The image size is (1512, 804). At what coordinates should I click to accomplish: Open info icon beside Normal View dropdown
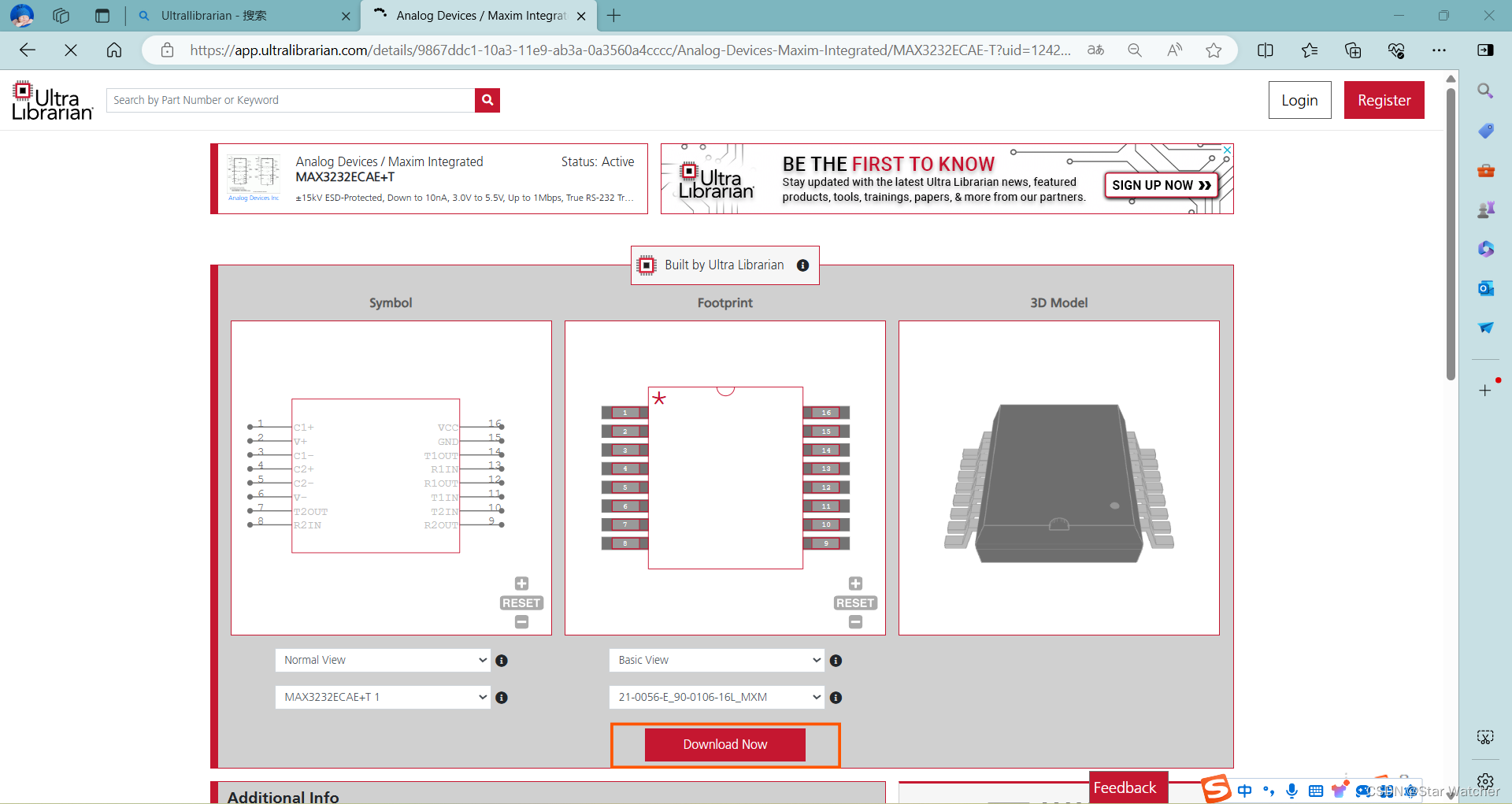502,661
